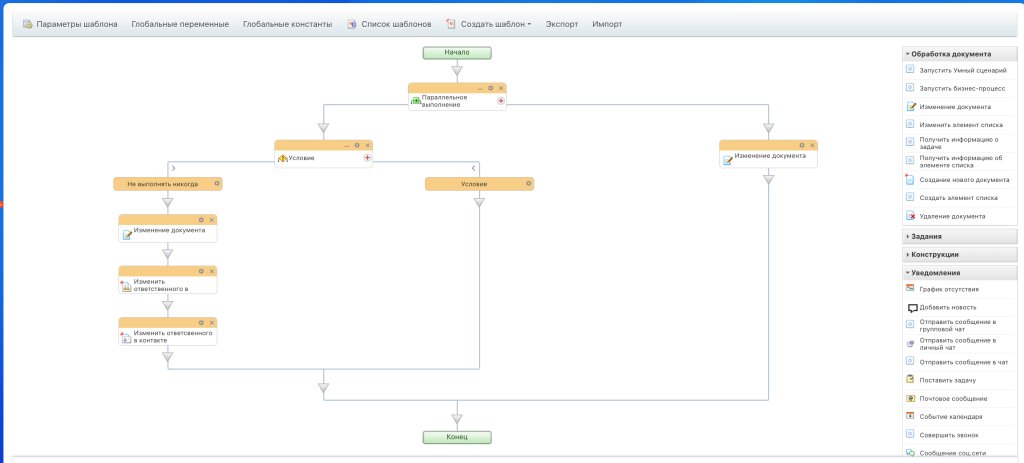Open gear settings of Не выполнять никогда branch
This screenshot has width=1024, height=463.
tap(217, 184)
